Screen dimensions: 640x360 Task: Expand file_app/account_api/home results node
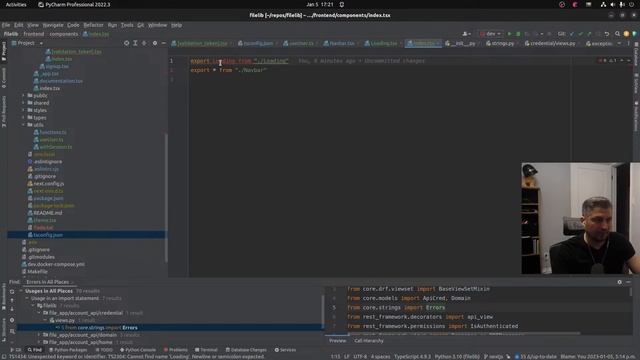pos(39,342)
